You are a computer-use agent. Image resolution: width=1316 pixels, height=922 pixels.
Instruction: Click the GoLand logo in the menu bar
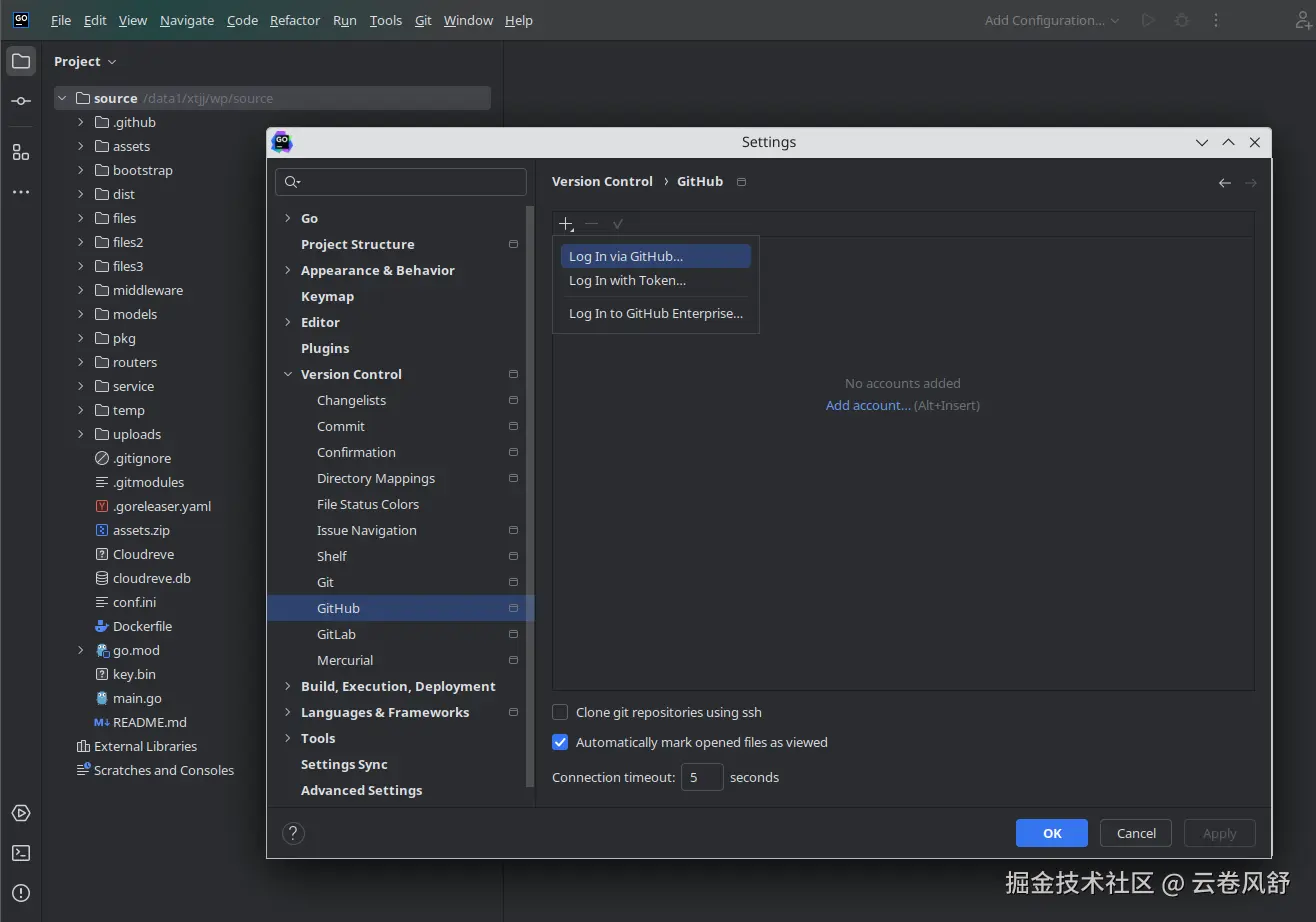point(21,19)
